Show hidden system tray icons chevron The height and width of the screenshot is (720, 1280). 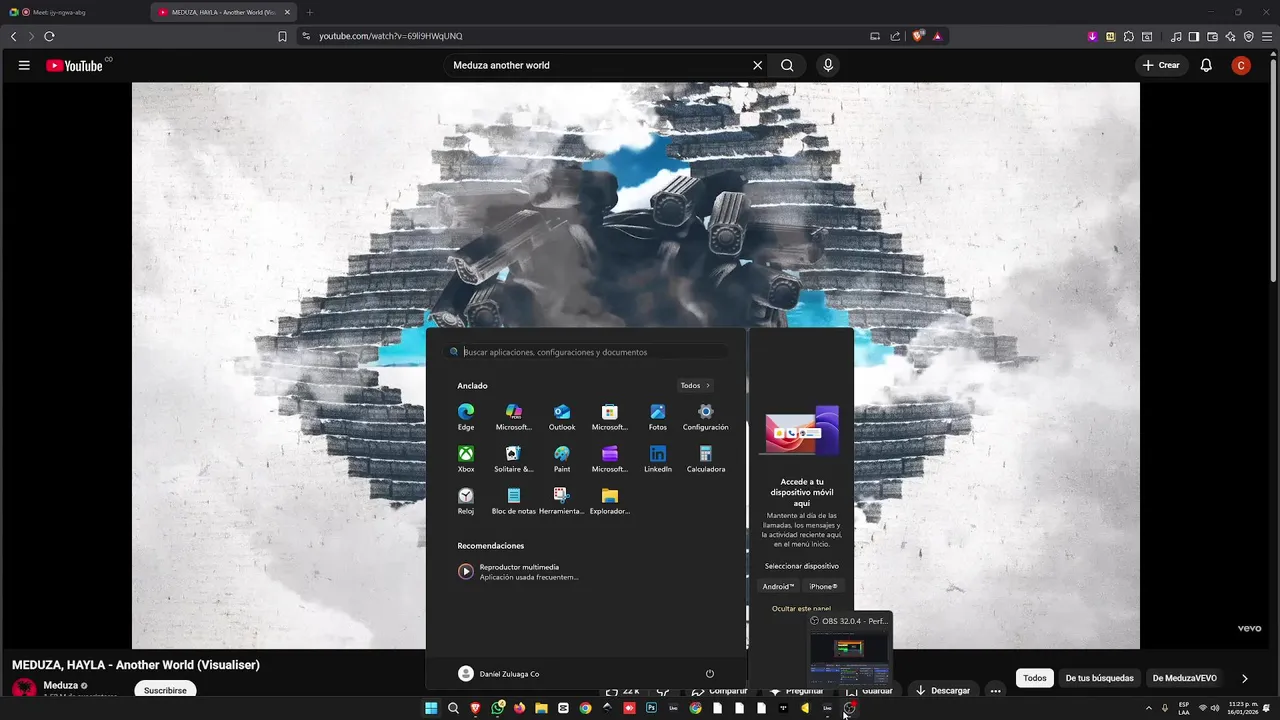pos(1148,708)
